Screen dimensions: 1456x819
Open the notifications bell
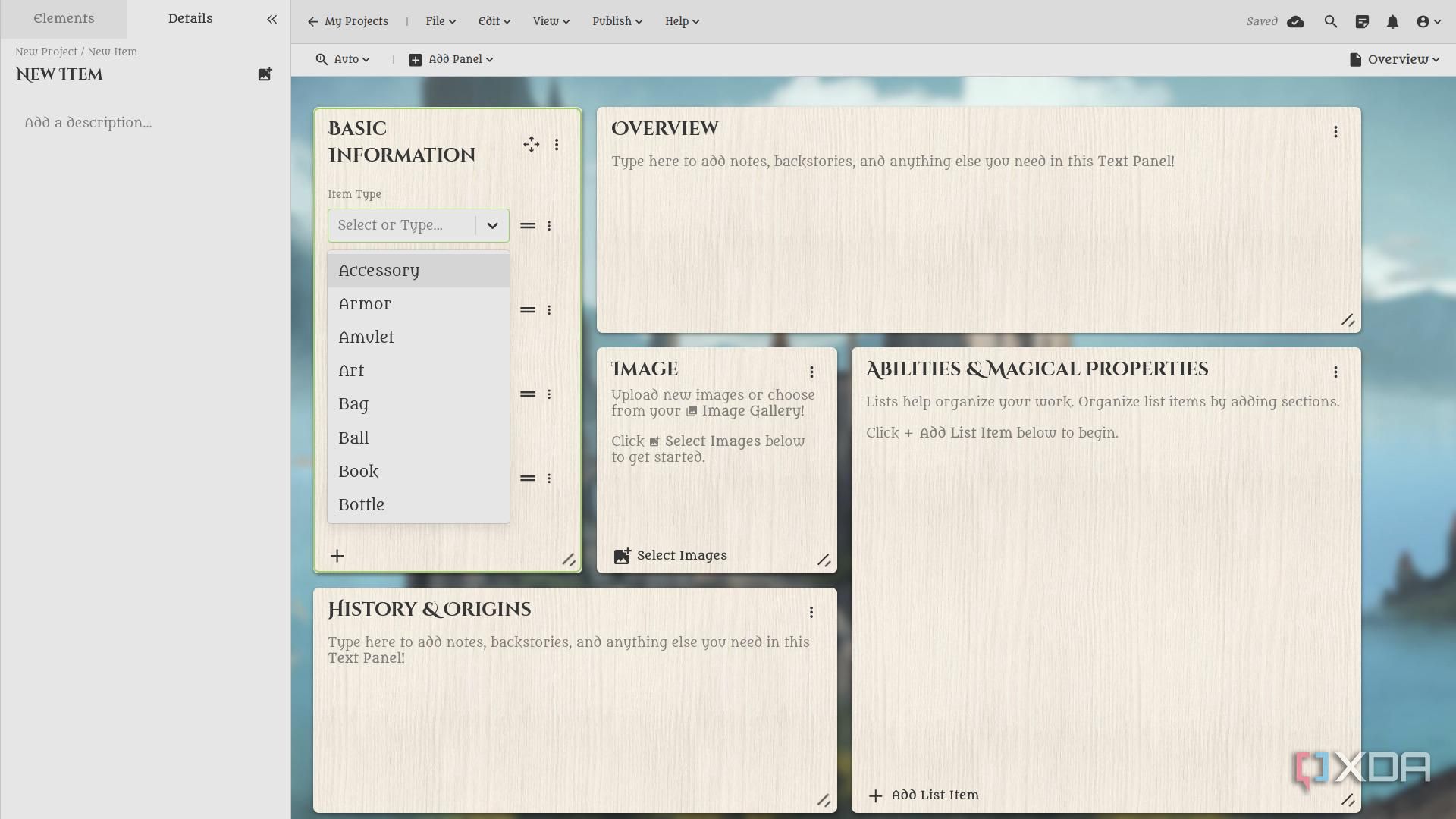point(1392,22)
